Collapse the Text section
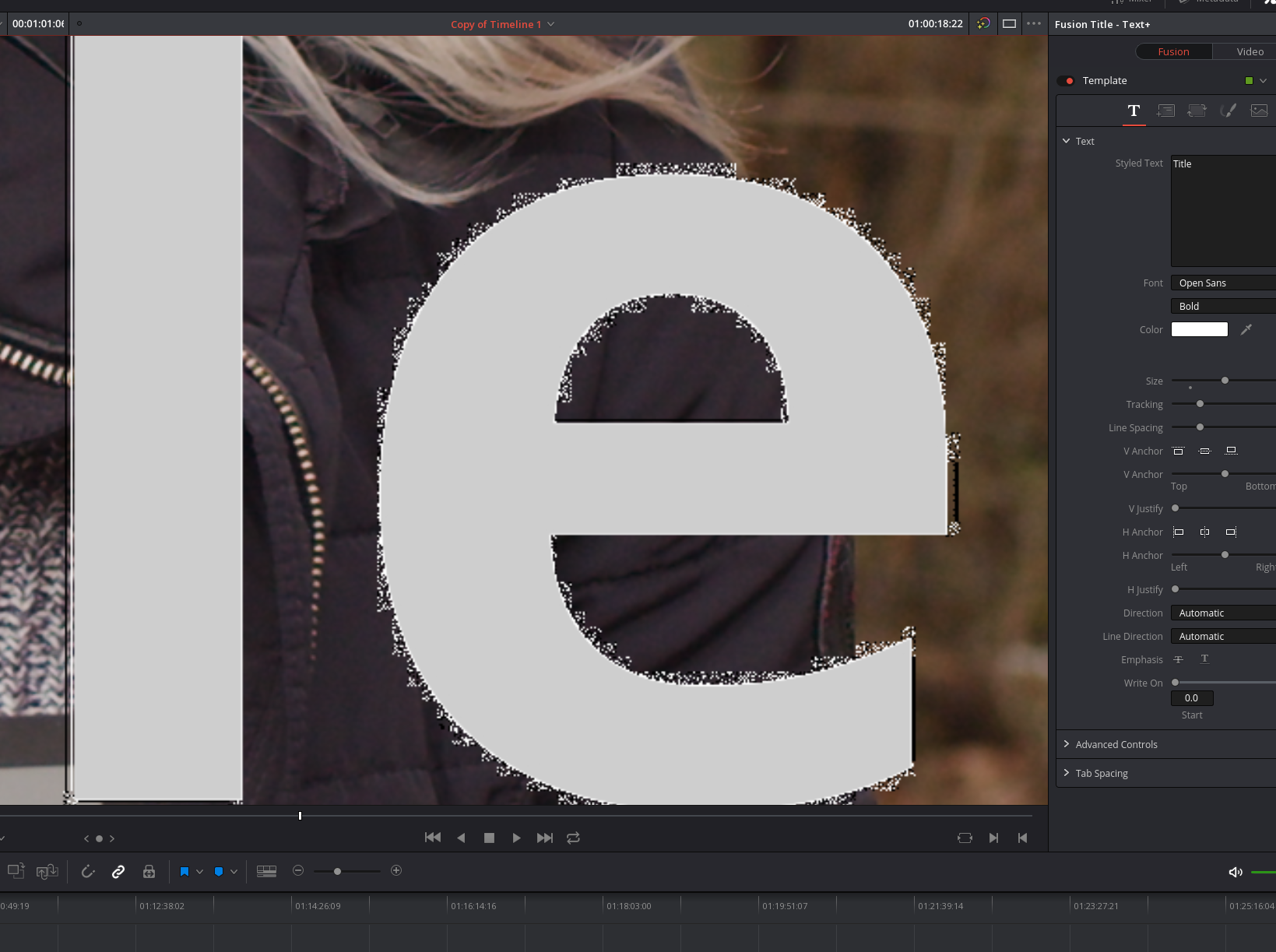The height and width of the screenshot is (952, 1276). pos(1067,141)
